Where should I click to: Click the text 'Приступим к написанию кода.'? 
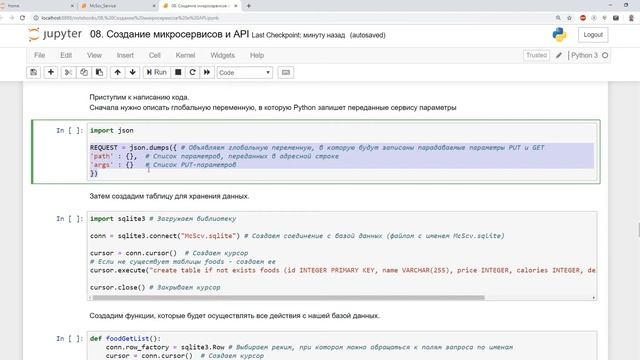click(x=139, y=97)
